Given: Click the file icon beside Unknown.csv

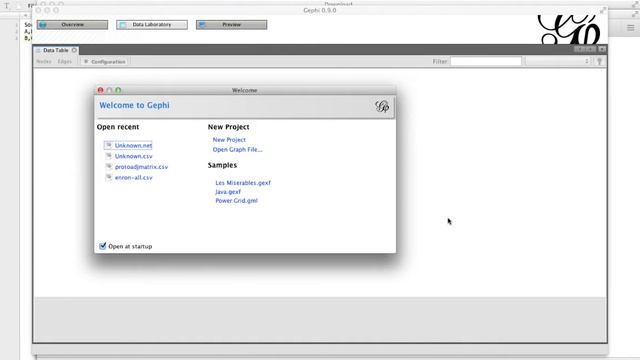Looking at the screenshot, I should point(109,156).
